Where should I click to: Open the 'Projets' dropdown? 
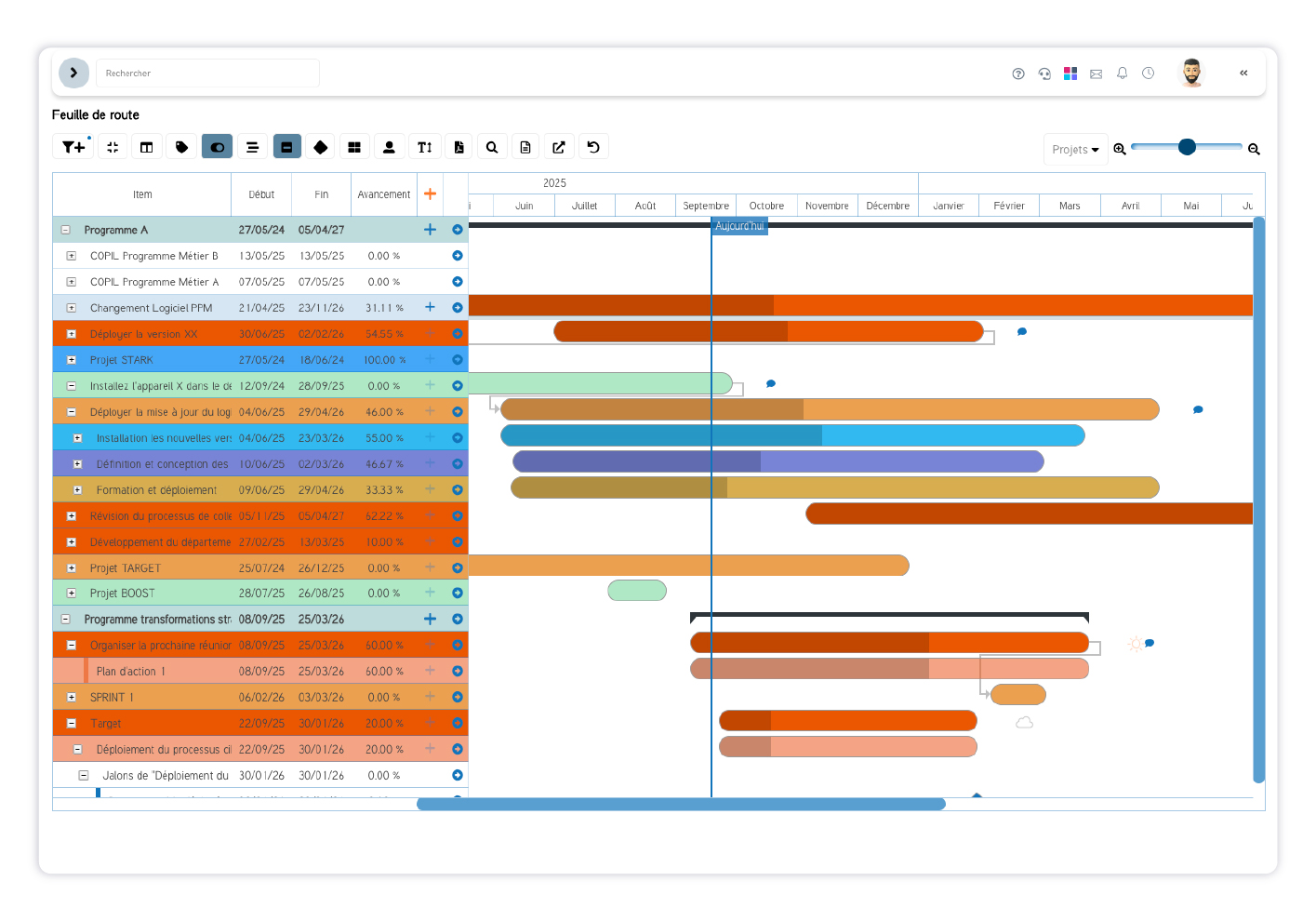click(1075, 149)
